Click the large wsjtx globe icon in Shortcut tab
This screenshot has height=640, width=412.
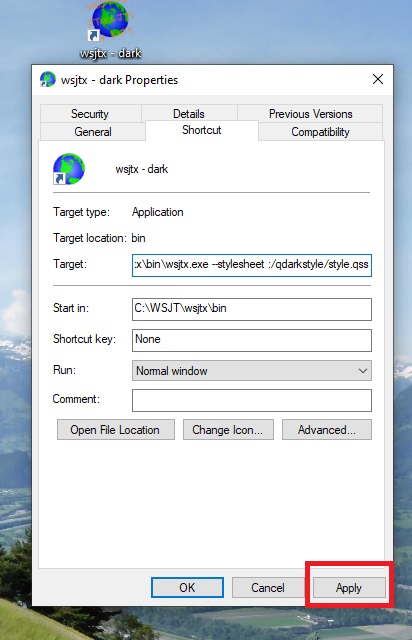pyautogui.click(x=69, y=169)
